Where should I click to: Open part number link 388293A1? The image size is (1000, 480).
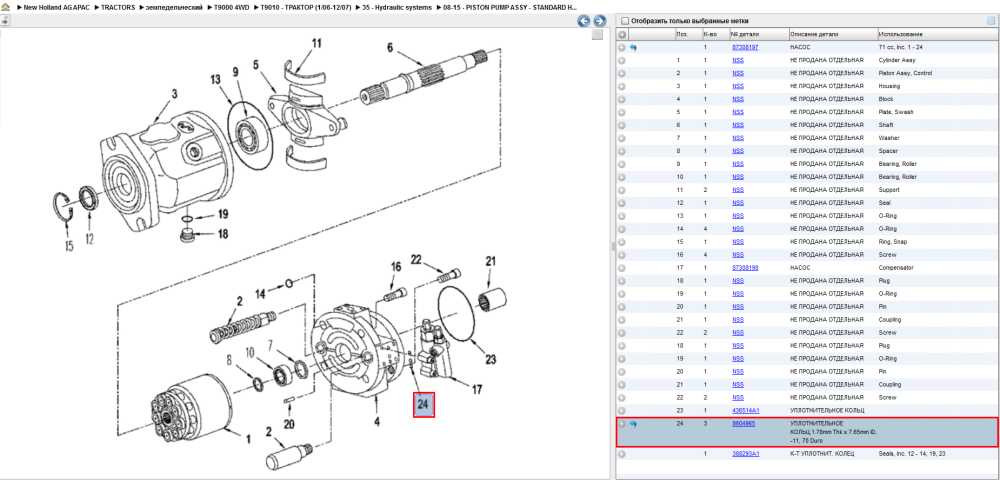click(x=745, y=454)
